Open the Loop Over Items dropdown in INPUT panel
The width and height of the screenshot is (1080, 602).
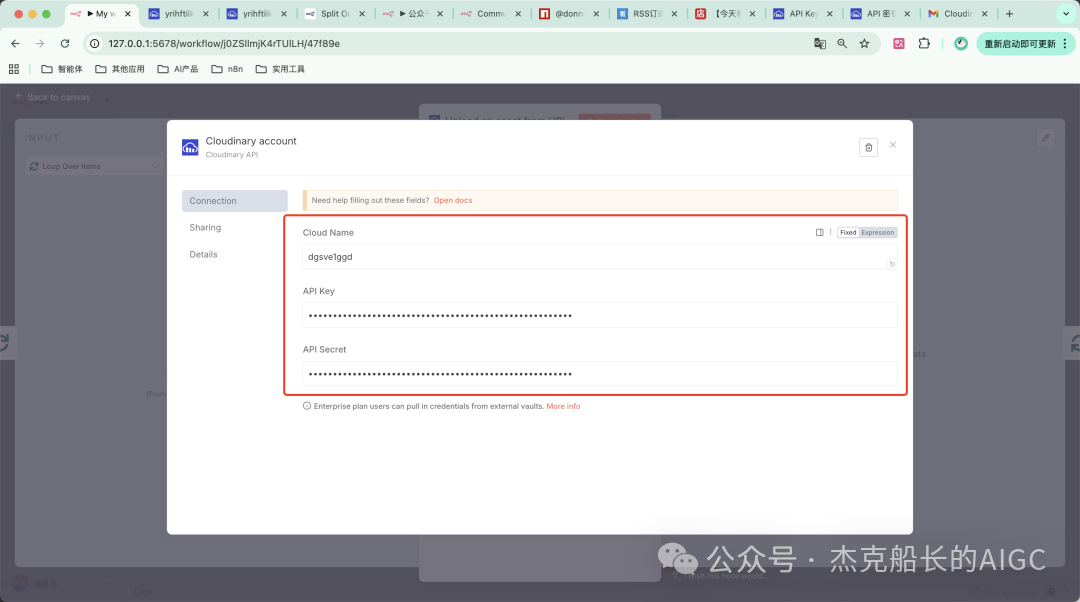94,167
